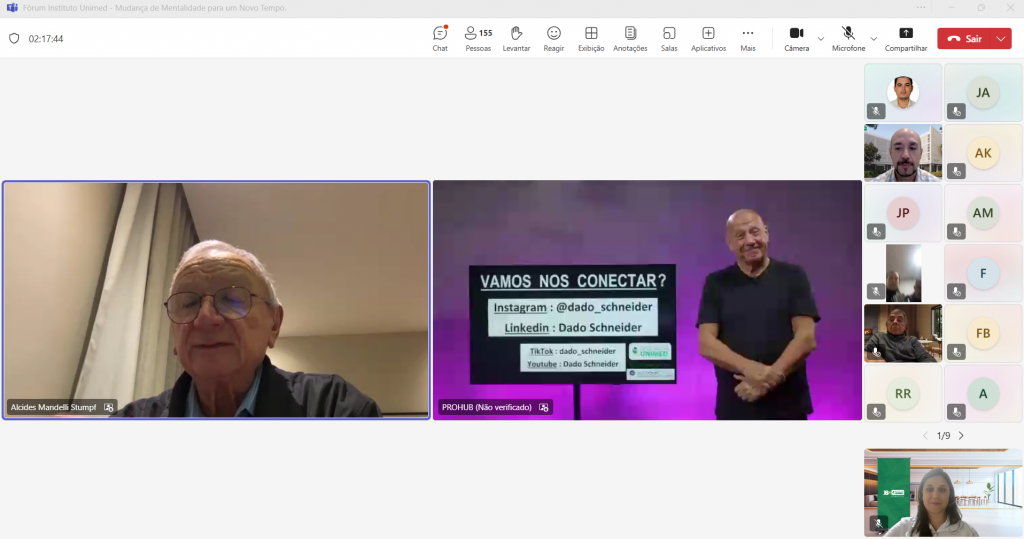Screen dimensions: 1024x539
Task: Show the Pessoas participants list
Action: 478,39
